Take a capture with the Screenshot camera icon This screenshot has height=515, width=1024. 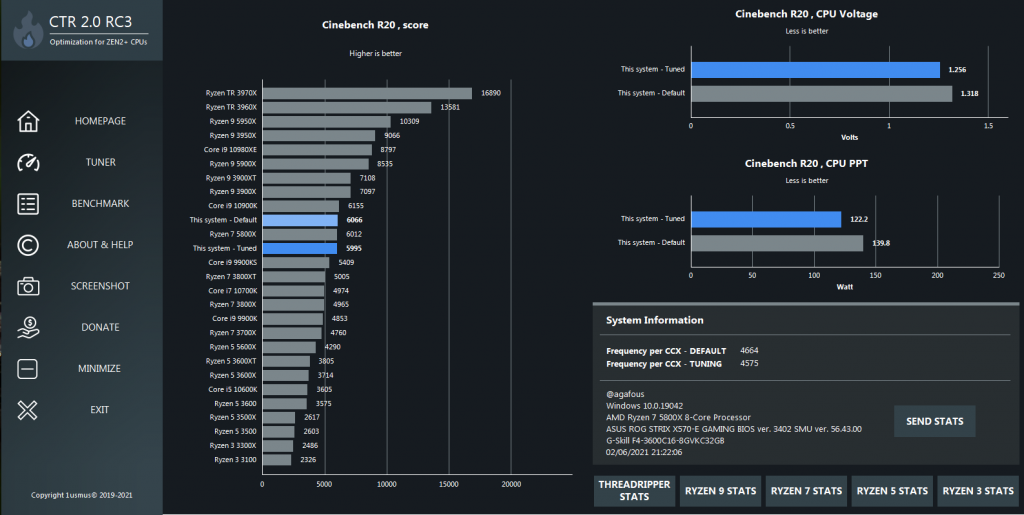point(28,286)
